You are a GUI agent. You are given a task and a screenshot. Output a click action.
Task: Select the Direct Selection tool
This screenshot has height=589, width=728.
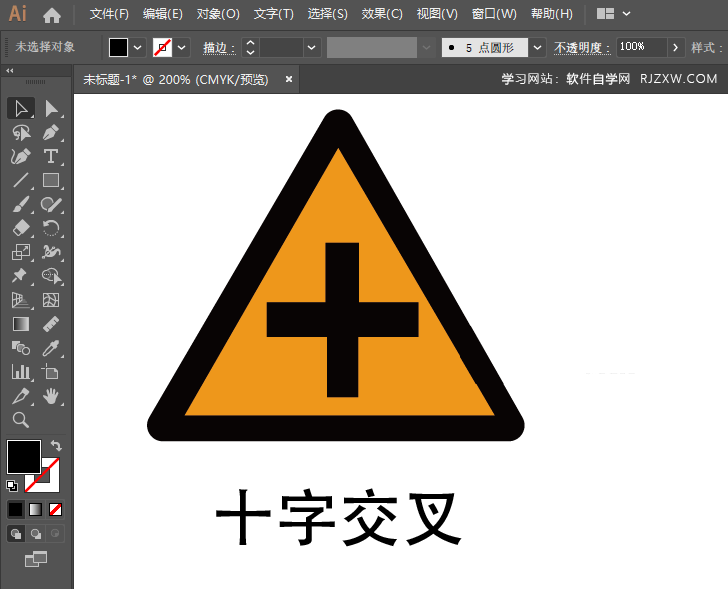[x=51, y=109]
